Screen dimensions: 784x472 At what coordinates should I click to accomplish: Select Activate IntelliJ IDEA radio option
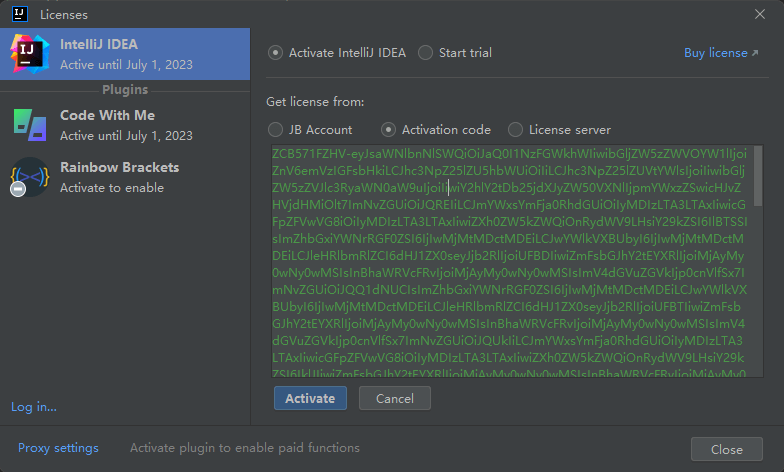click(276, 53)
